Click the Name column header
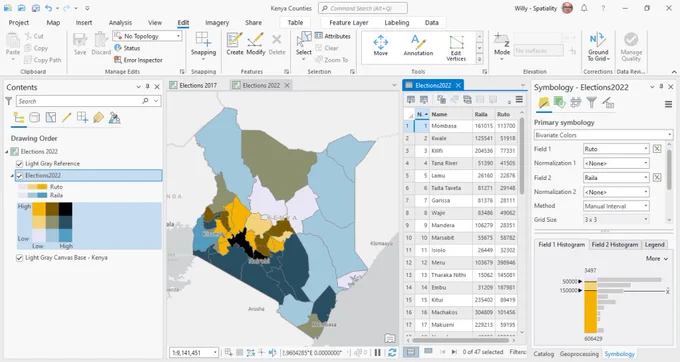 point(451,114)
